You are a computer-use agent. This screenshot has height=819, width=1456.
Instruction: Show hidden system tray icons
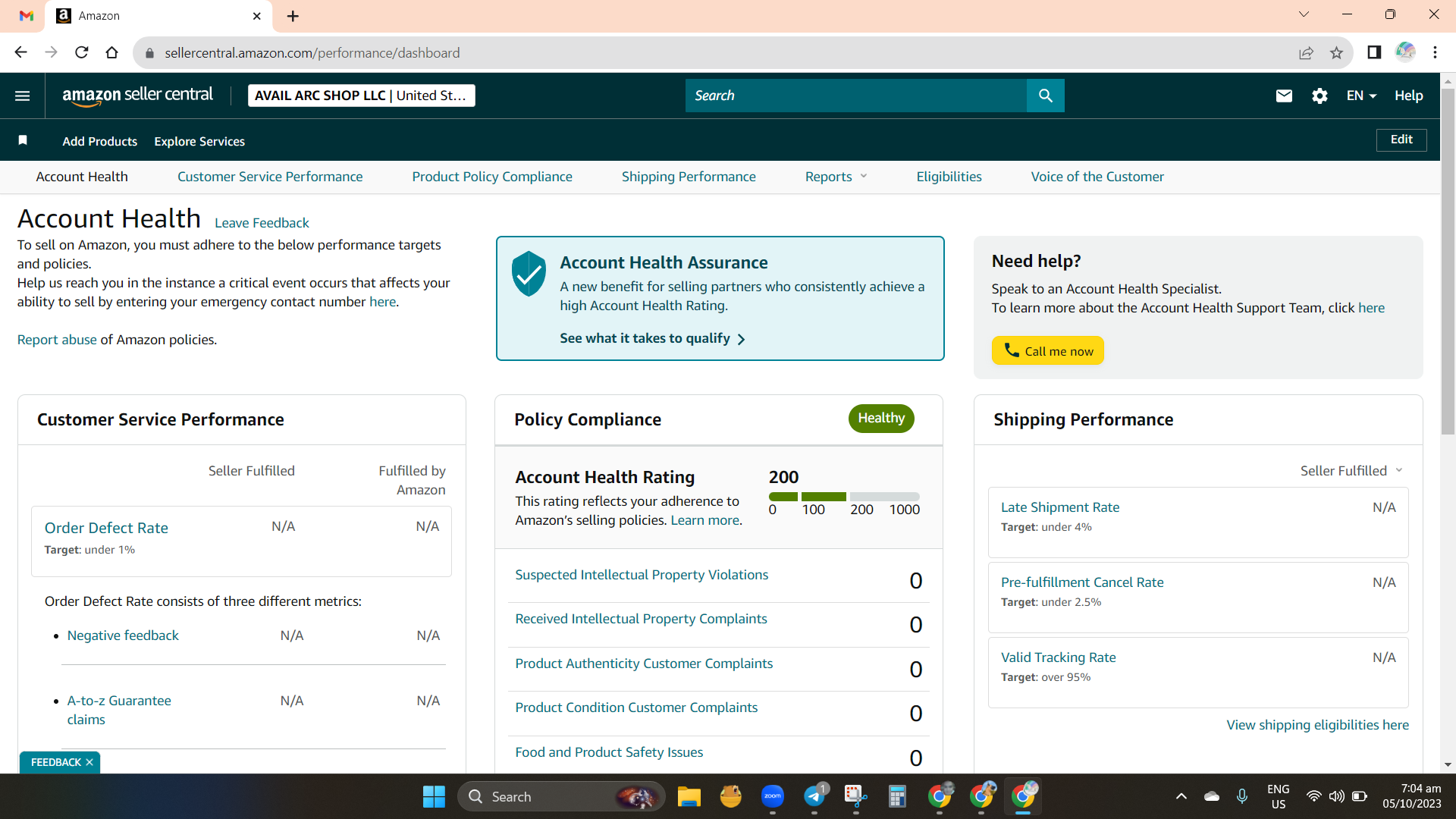coord(1181,796)
